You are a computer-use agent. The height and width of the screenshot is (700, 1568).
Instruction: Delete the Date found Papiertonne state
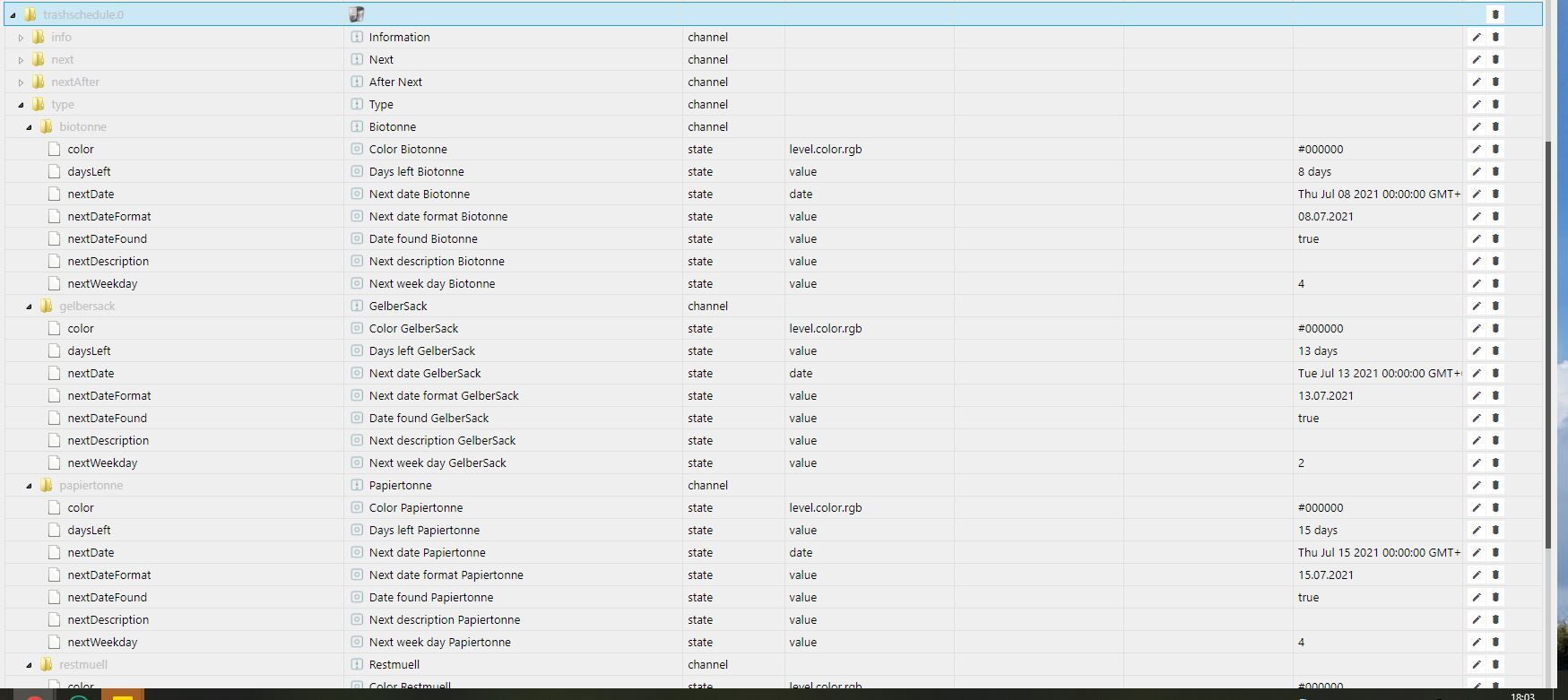click(1495, 597)
